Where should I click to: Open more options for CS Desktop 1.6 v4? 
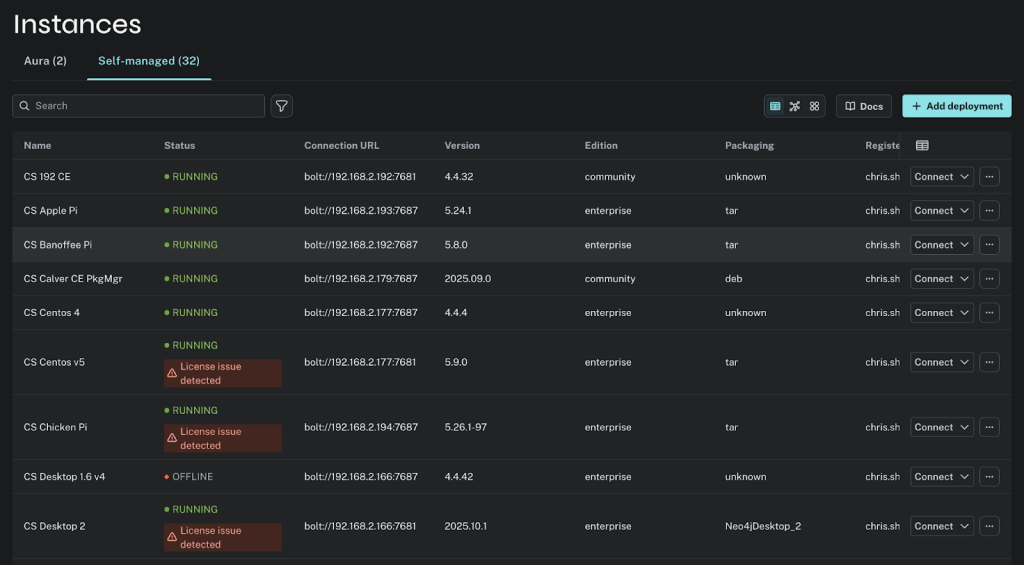coord(989,476)
